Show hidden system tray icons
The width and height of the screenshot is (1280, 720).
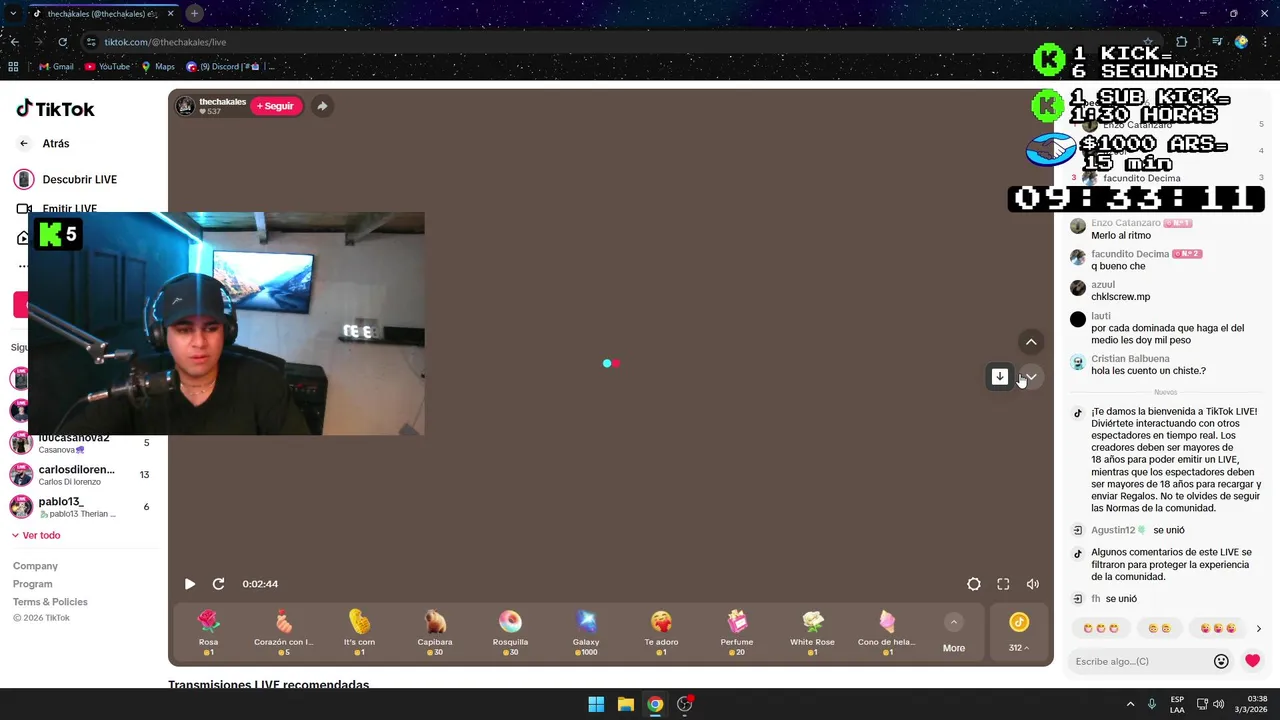pyautogui.click(x=1130, y=704)
